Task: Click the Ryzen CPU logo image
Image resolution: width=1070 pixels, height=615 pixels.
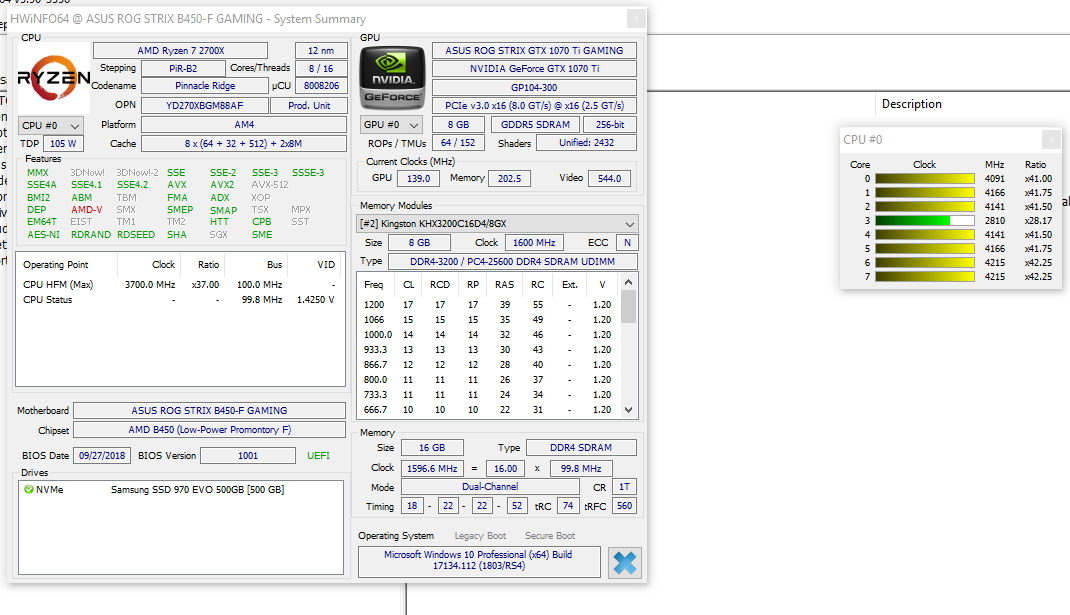Action: [53, 78]
